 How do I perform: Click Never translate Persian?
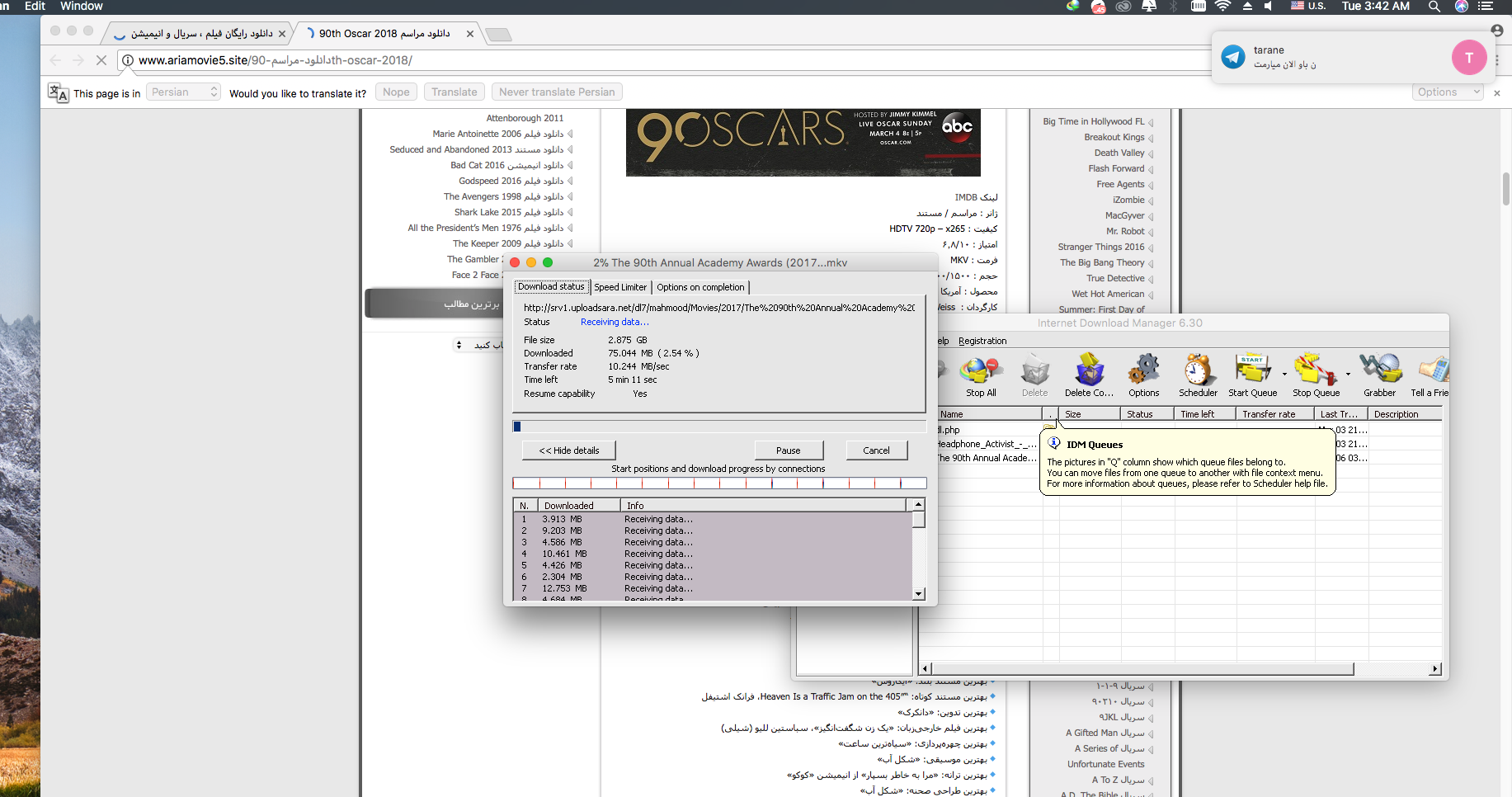point(557,92)
